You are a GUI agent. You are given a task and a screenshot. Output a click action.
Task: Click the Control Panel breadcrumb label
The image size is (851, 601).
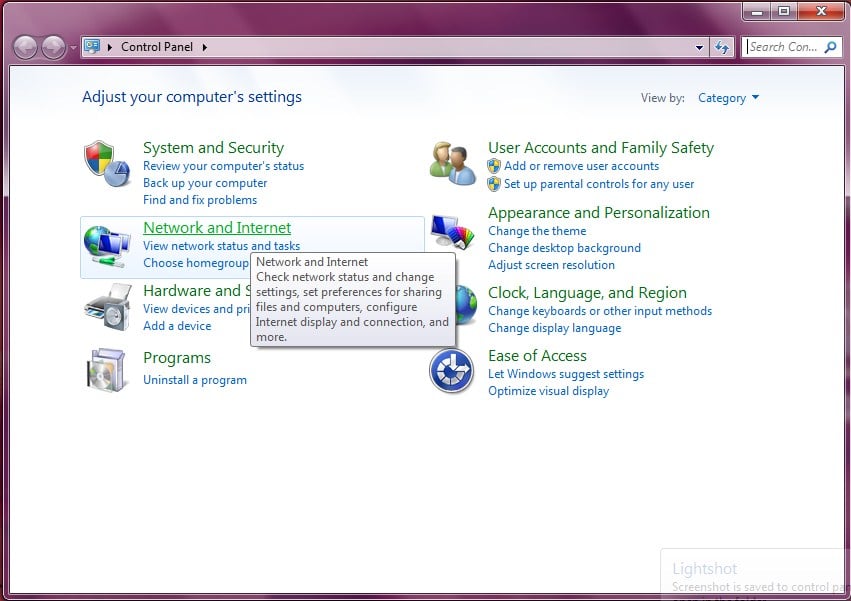[157, 47]
